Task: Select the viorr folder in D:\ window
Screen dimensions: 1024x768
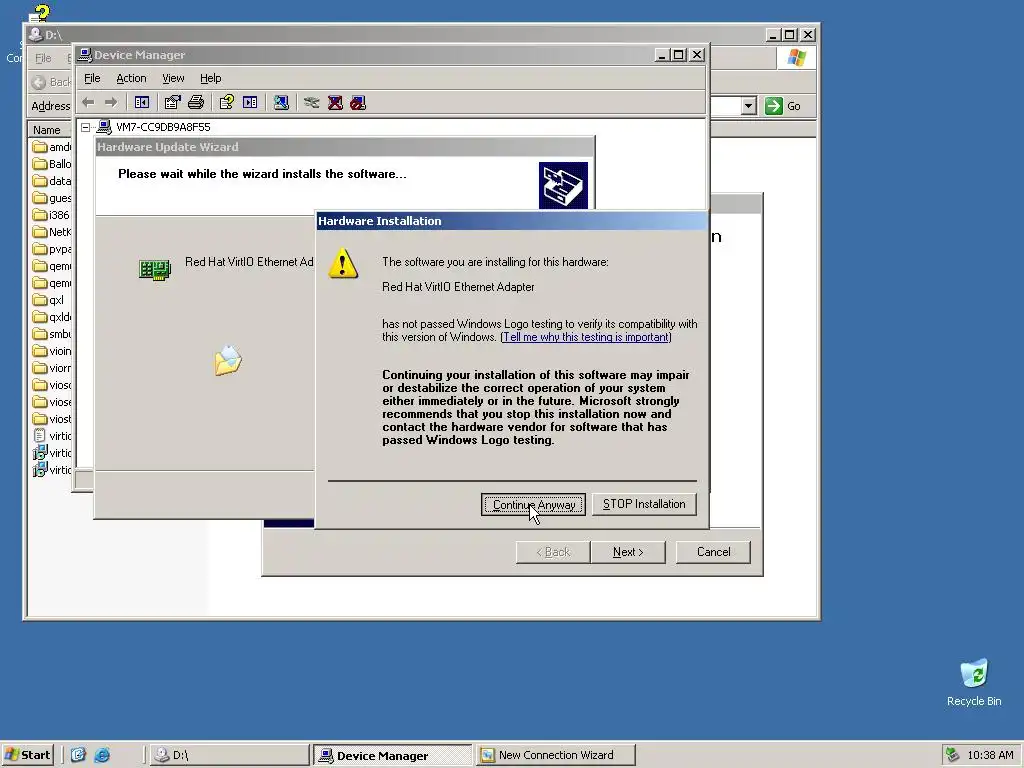Action: (52, 368)
